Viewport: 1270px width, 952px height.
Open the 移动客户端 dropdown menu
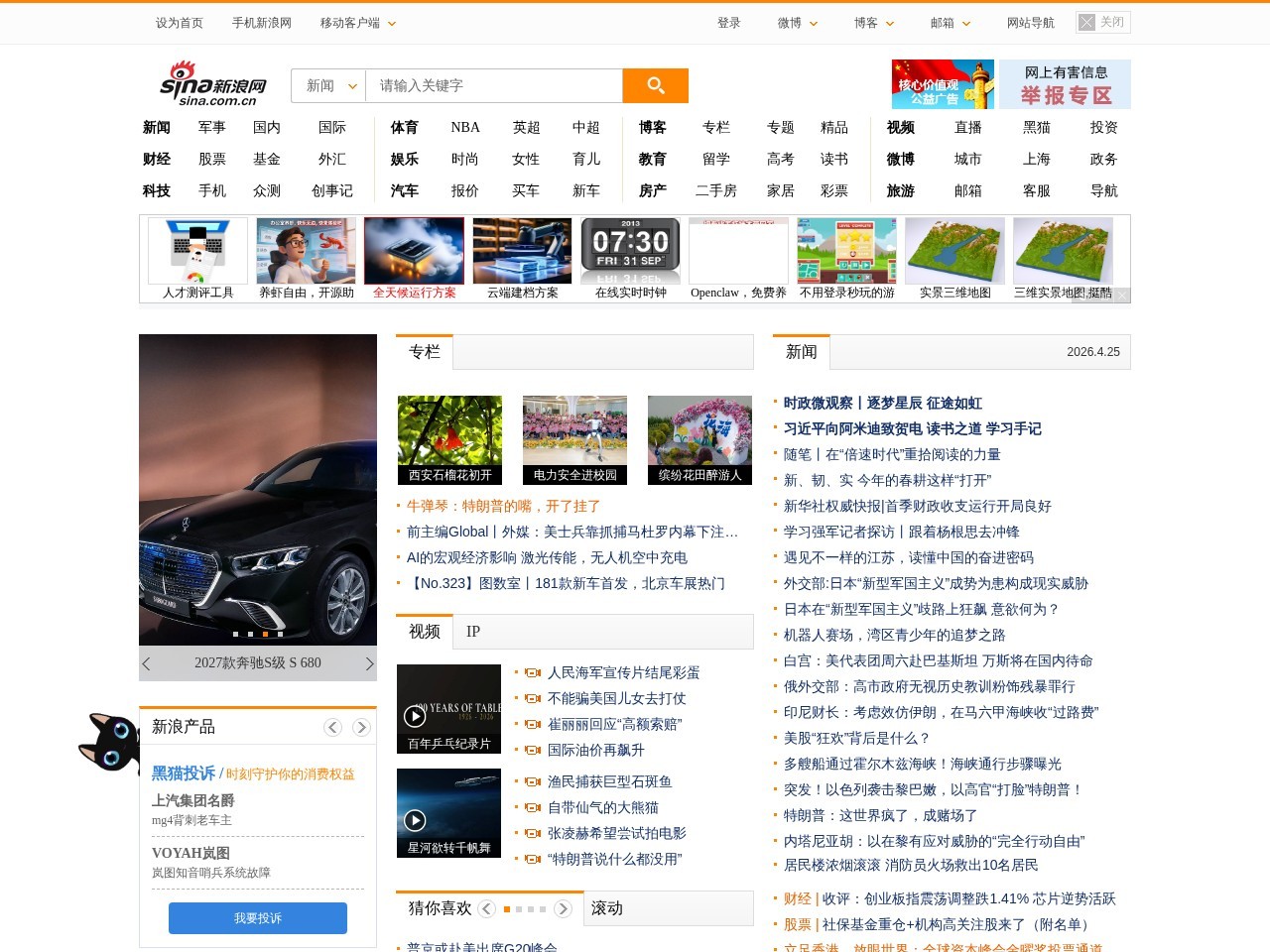357,22
